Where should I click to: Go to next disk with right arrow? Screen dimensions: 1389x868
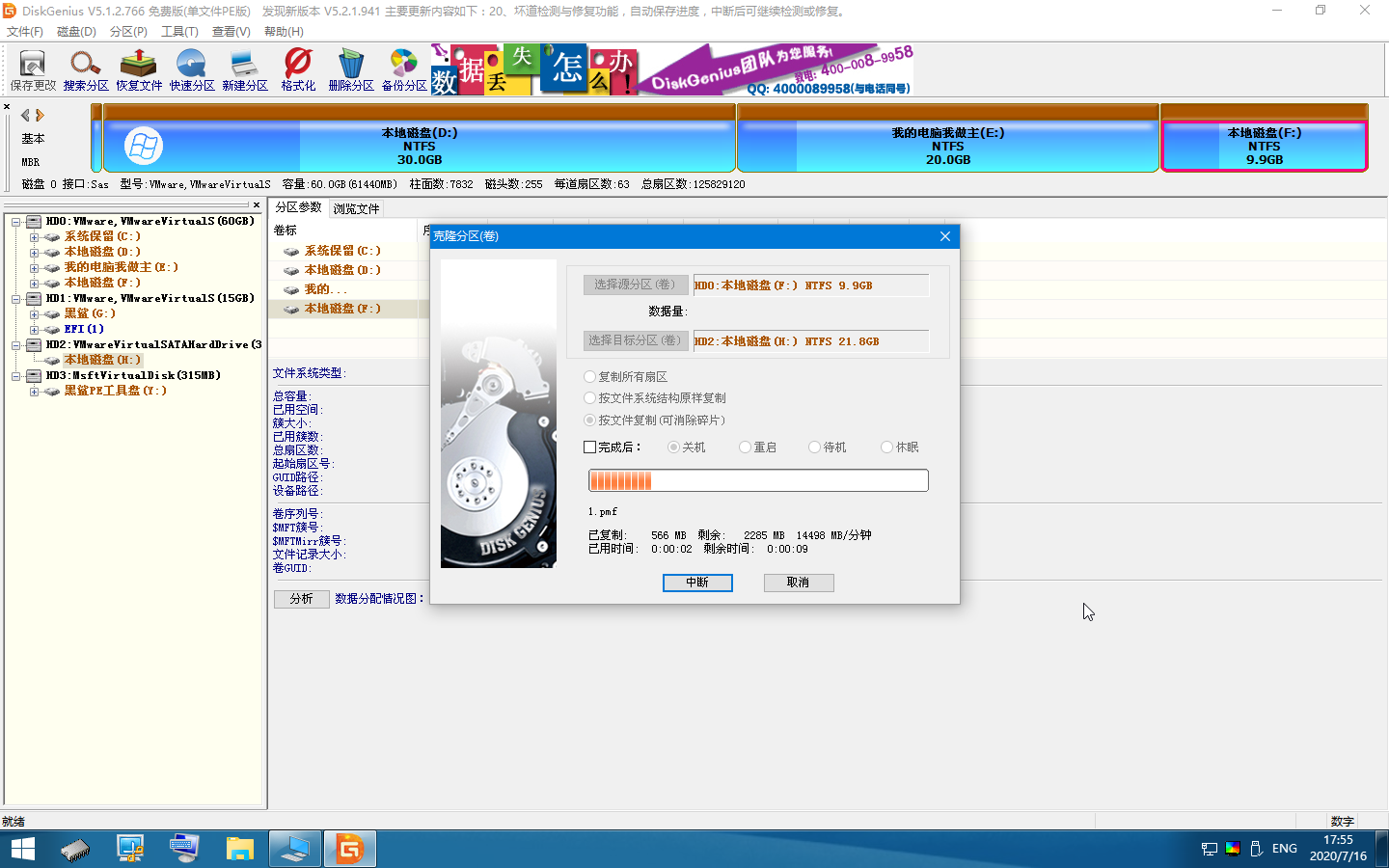tap(40, 115)
